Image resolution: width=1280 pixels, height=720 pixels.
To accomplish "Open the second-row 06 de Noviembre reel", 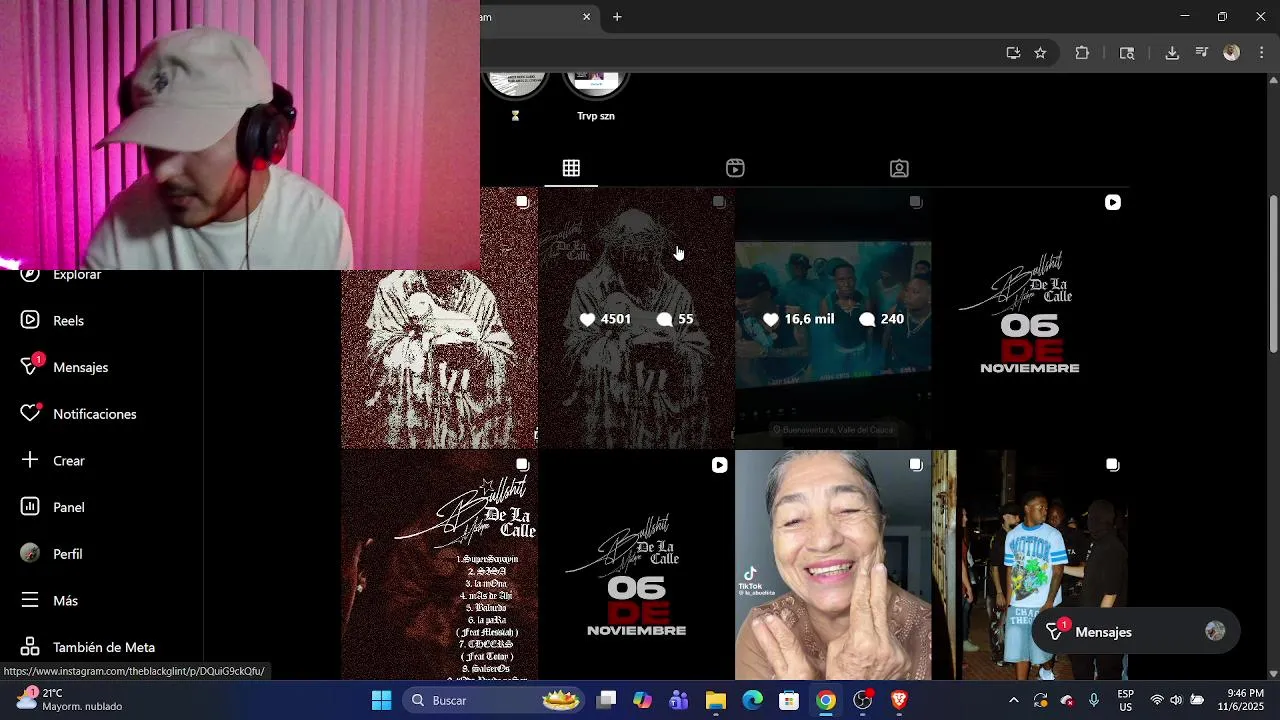I will click(x=636, y=566).
